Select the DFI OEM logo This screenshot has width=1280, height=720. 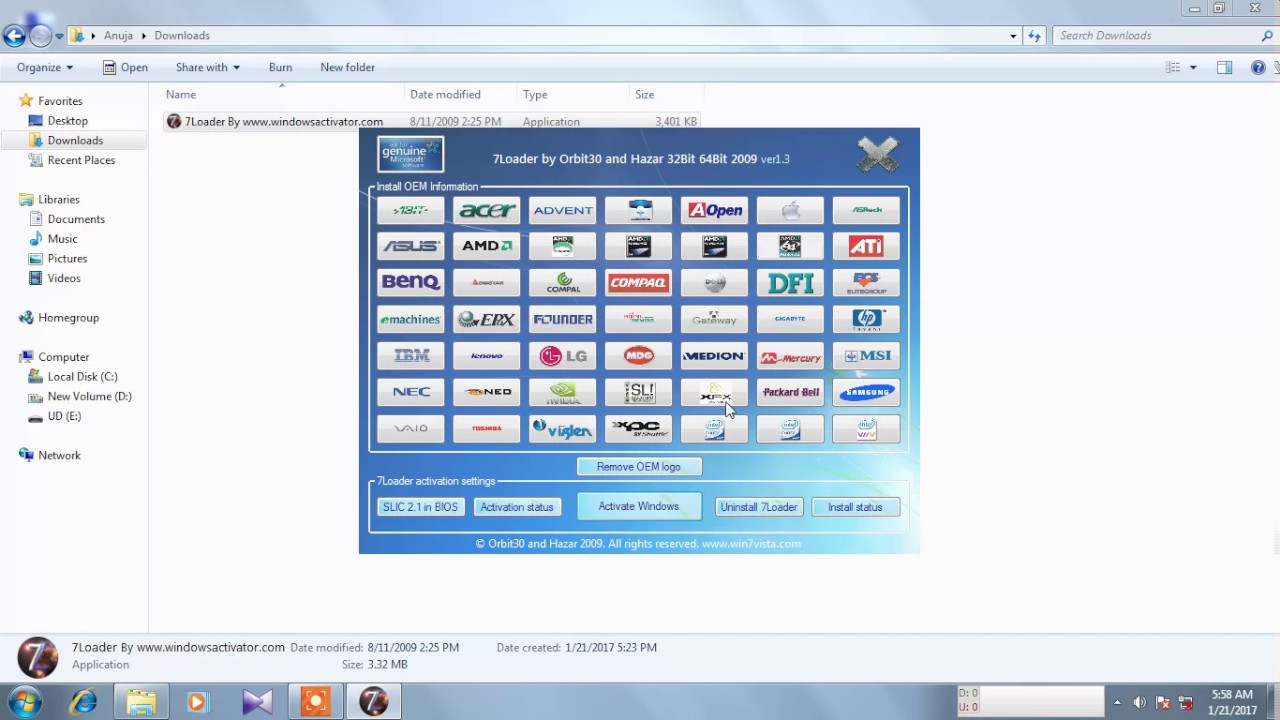(791, 282)
